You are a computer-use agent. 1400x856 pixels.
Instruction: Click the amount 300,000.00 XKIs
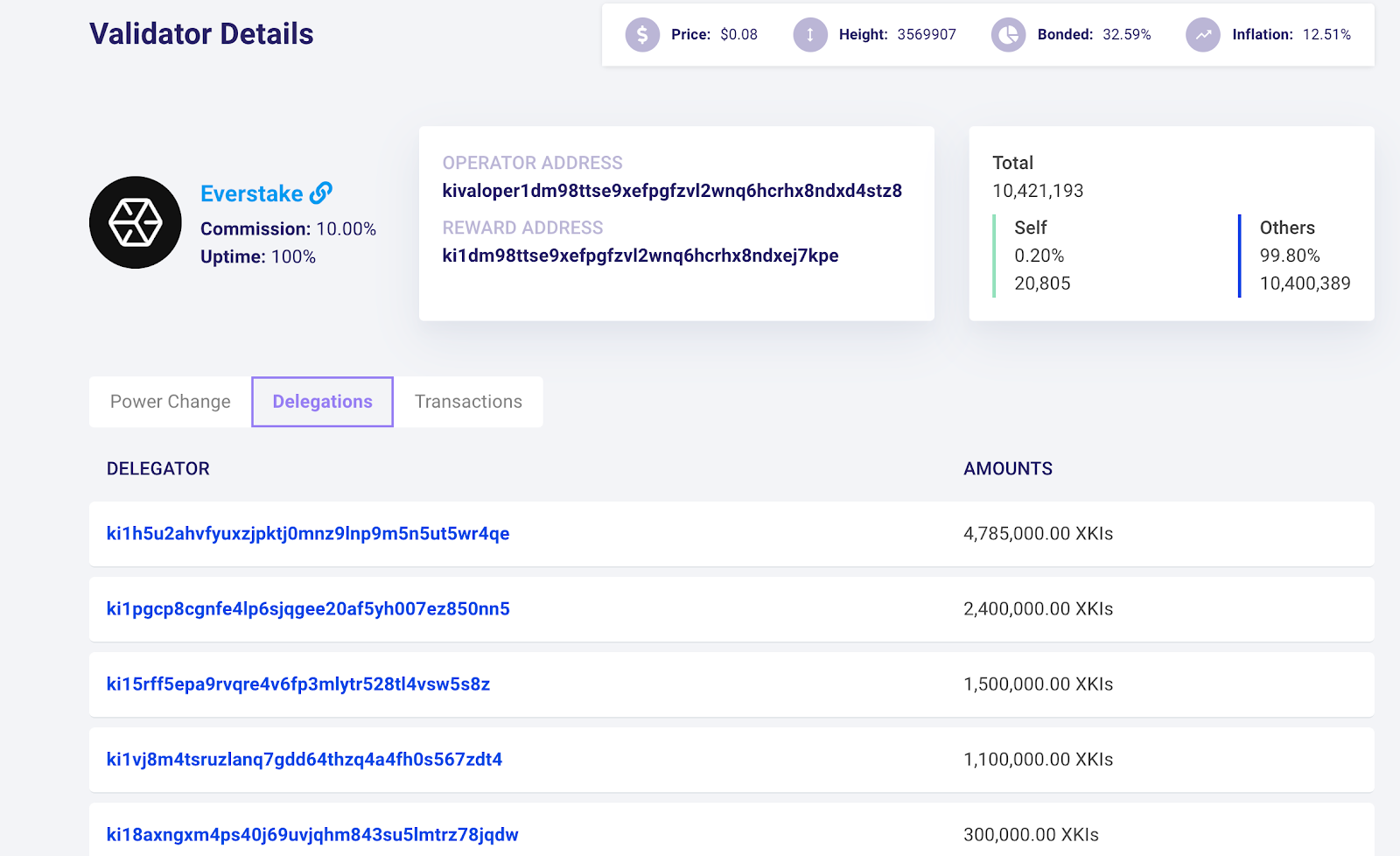(x=1032, y=834)
